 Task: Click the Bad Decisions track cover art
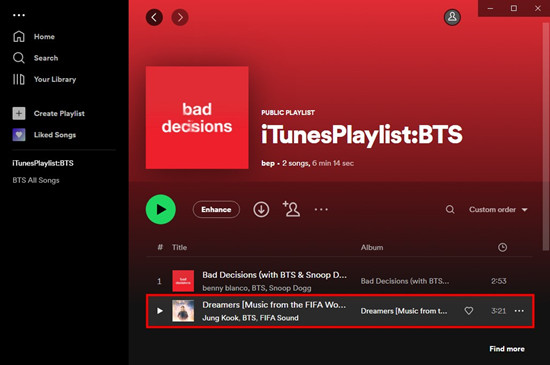point(183,281)
